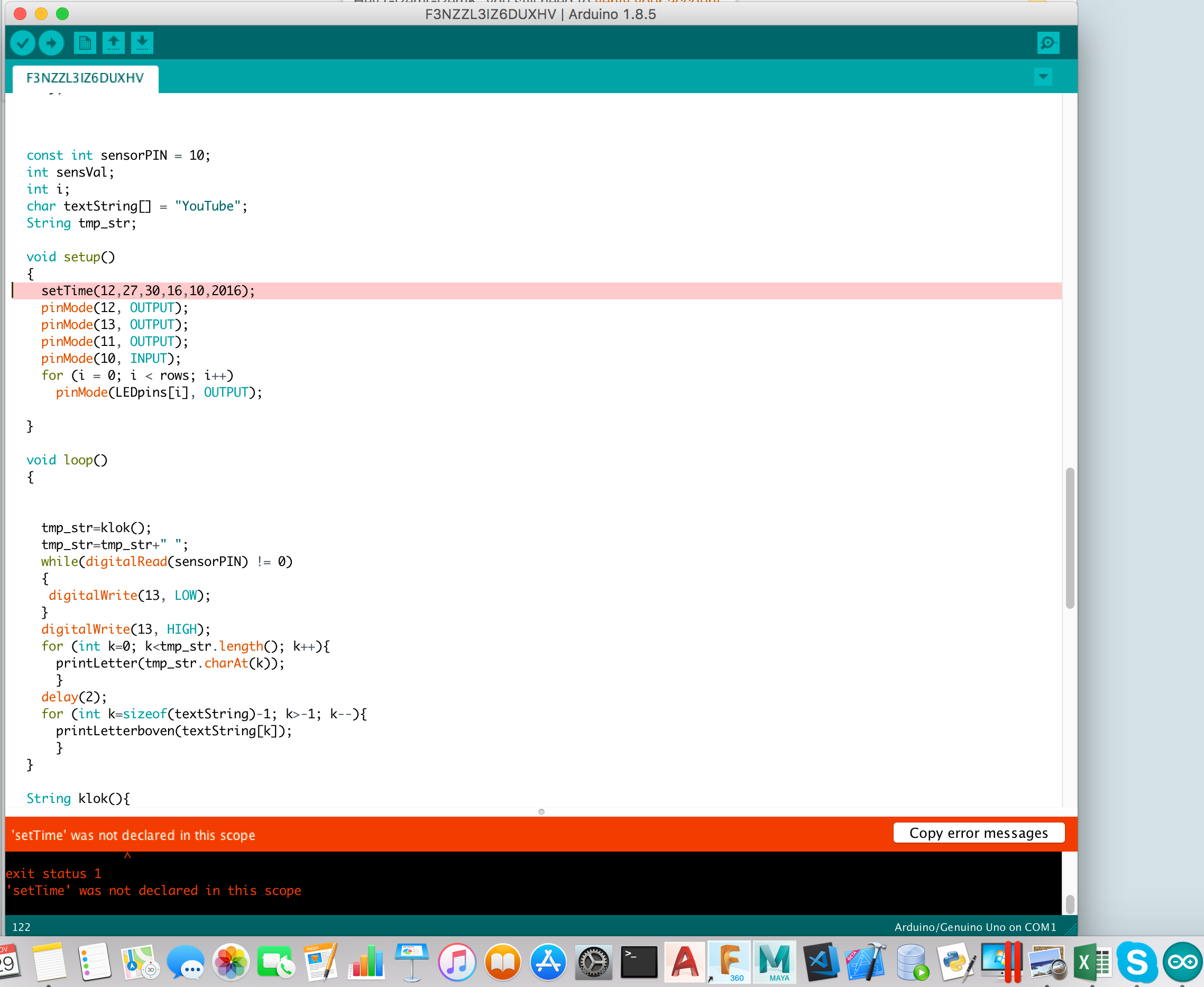Select the F3NZZL3IZ6DUXHV sketch tab
1204x987 pixels.
(85, 78)
